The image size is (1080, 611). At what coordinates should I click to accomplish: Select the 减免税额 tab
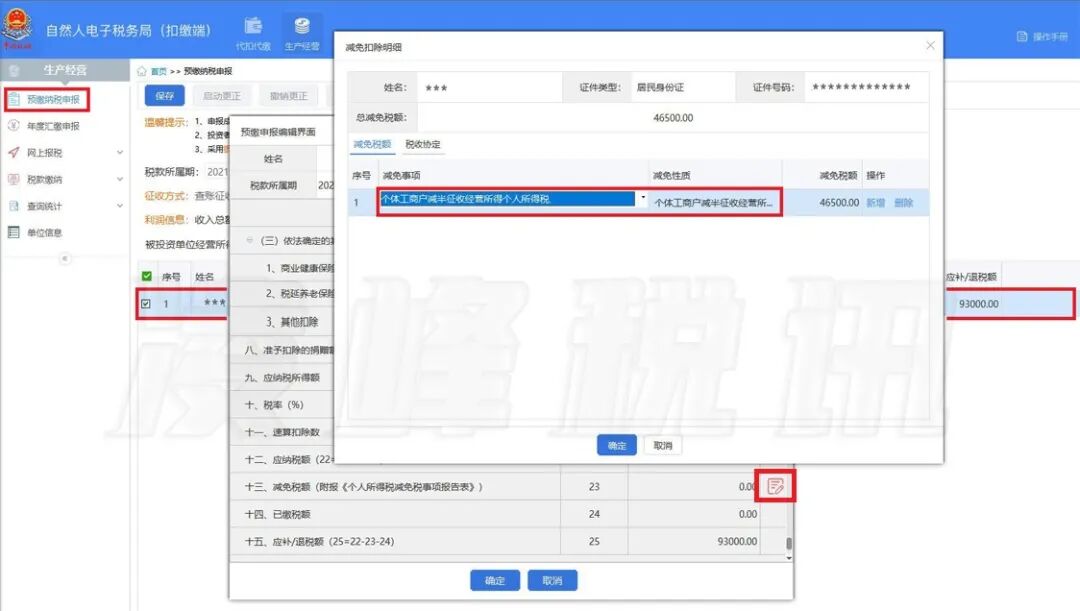coord(372,144)
